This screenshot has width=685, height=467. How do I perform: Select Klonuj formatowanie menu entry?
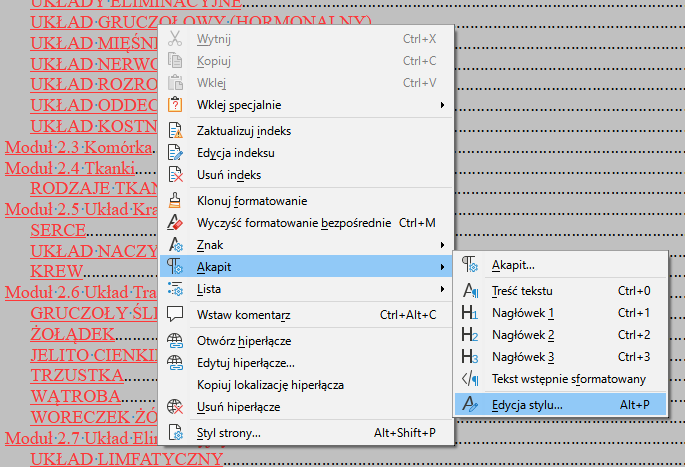click(x=306, y=201)
